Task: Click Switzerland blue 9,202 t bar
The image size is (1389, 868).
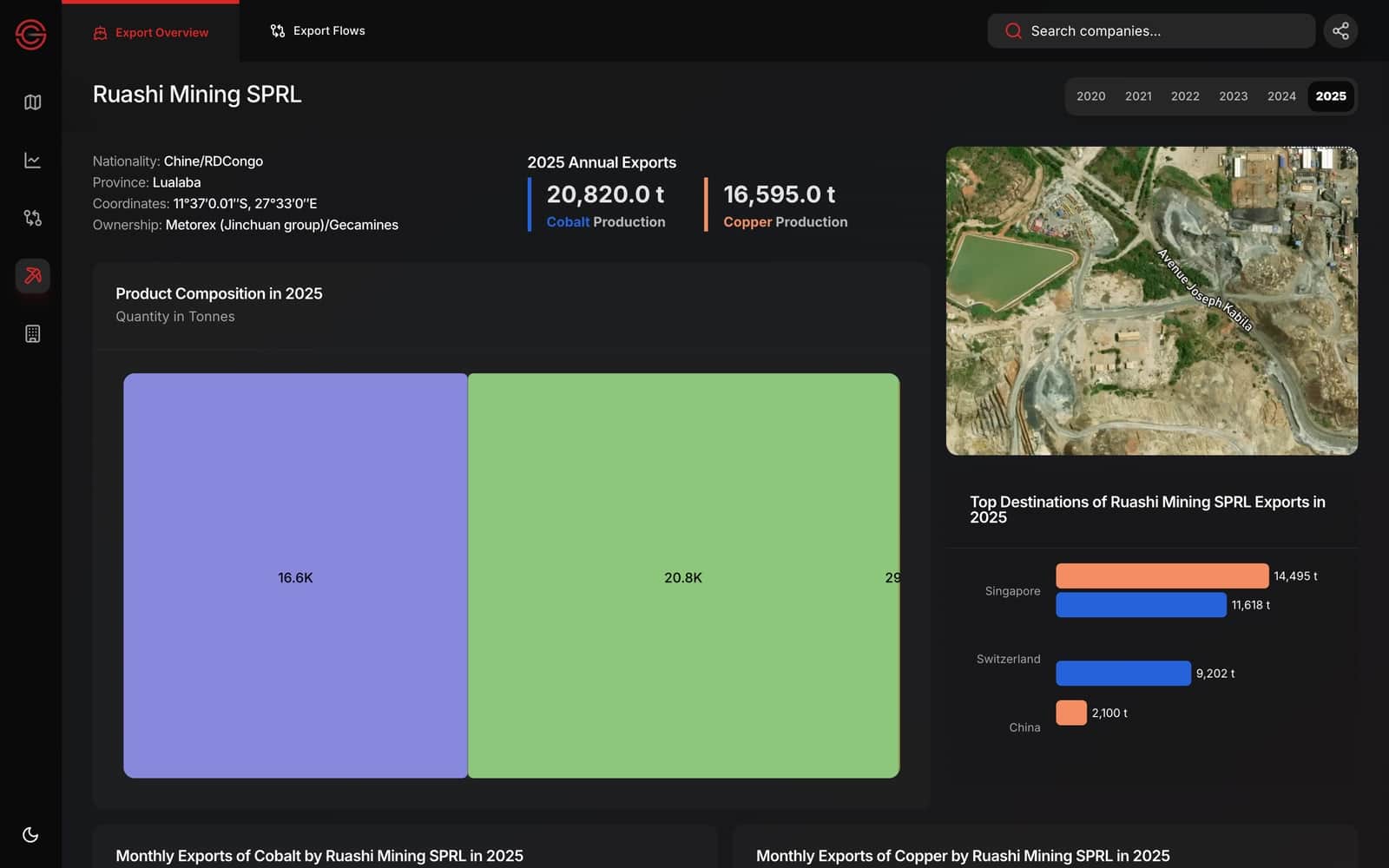Action: [x=1123, y=674]
